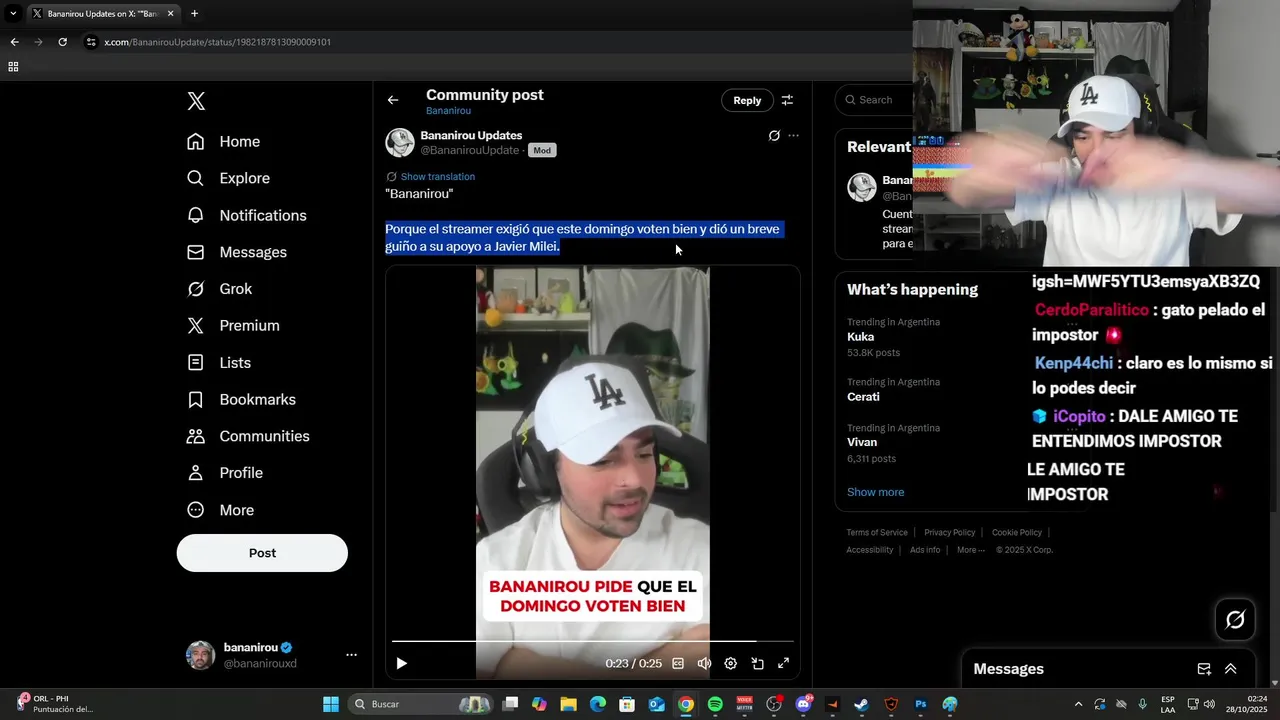
Task: Open Privacy Policy link
Action: pos(949,533)
